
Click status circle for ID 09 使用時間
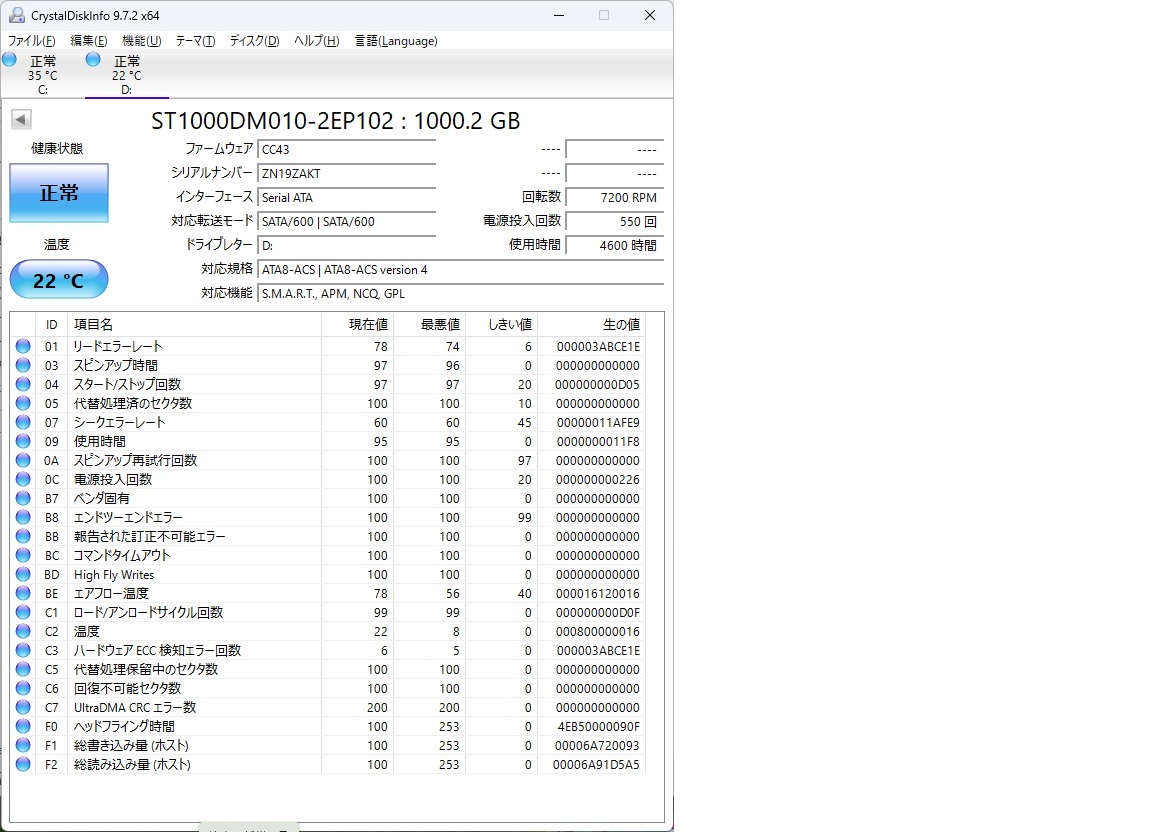(24, 442)
